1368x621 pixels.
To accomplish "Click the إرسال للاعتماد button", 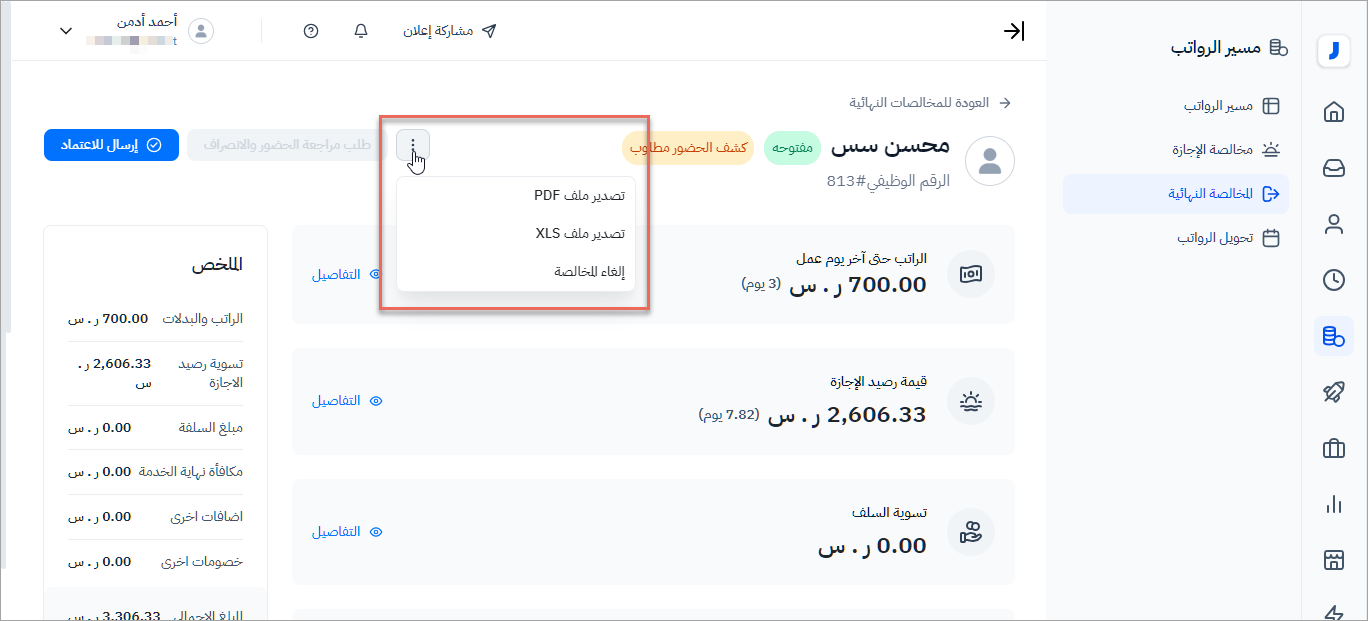I will click(111, 145).
